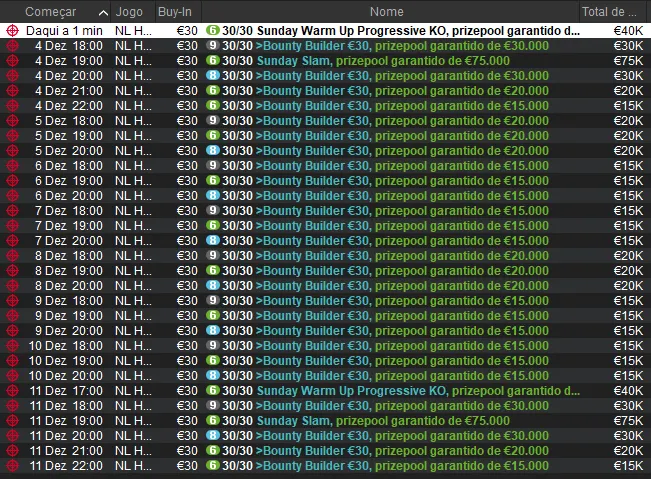Click the 8-player icon on 11 Dez 20:00 row
The height and width of the screenshot is (479, 651).
point(212,436)
